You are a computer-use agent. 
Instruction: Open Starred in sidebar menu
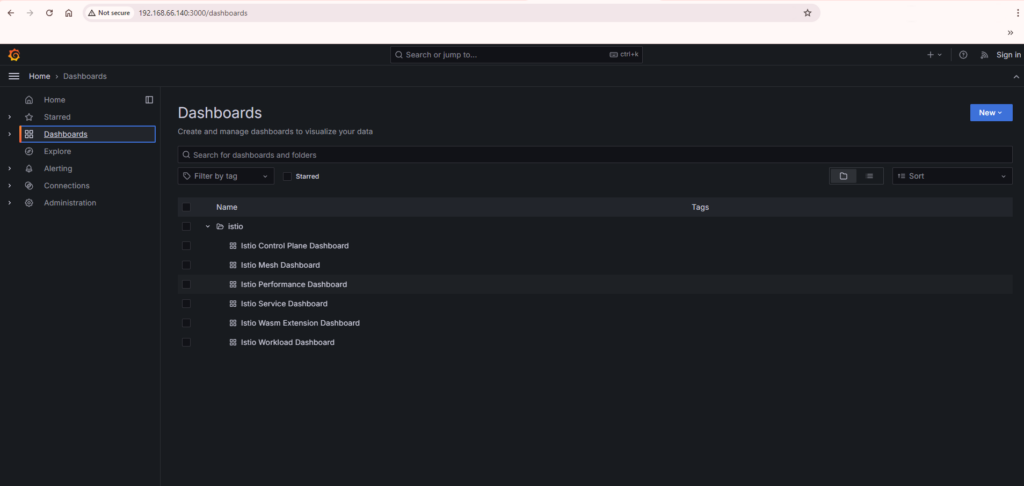(57, 117)
